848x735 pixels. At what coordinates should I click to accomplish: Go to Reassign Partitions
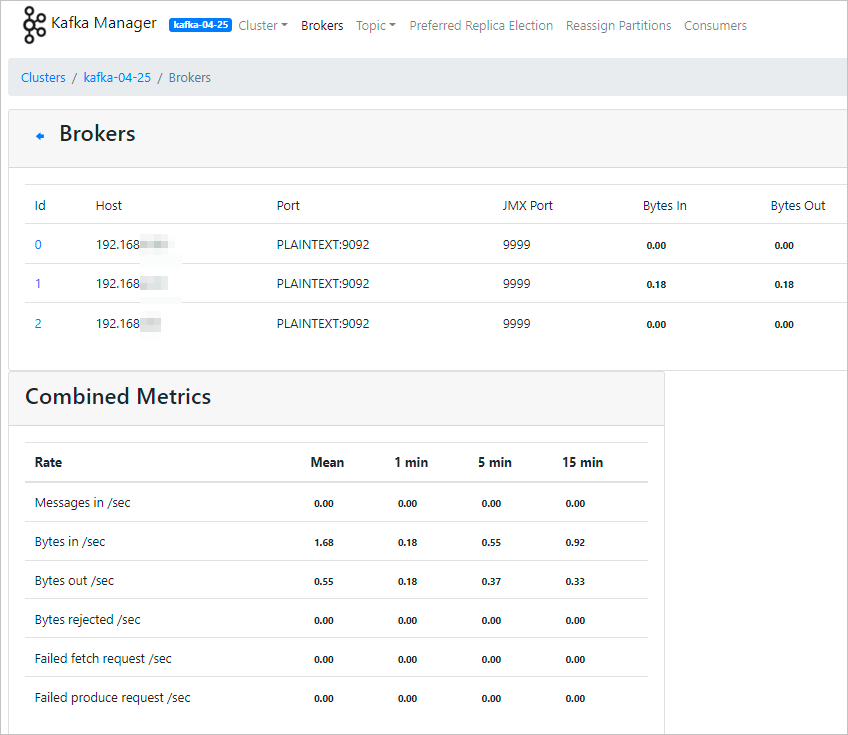(618, 25)
